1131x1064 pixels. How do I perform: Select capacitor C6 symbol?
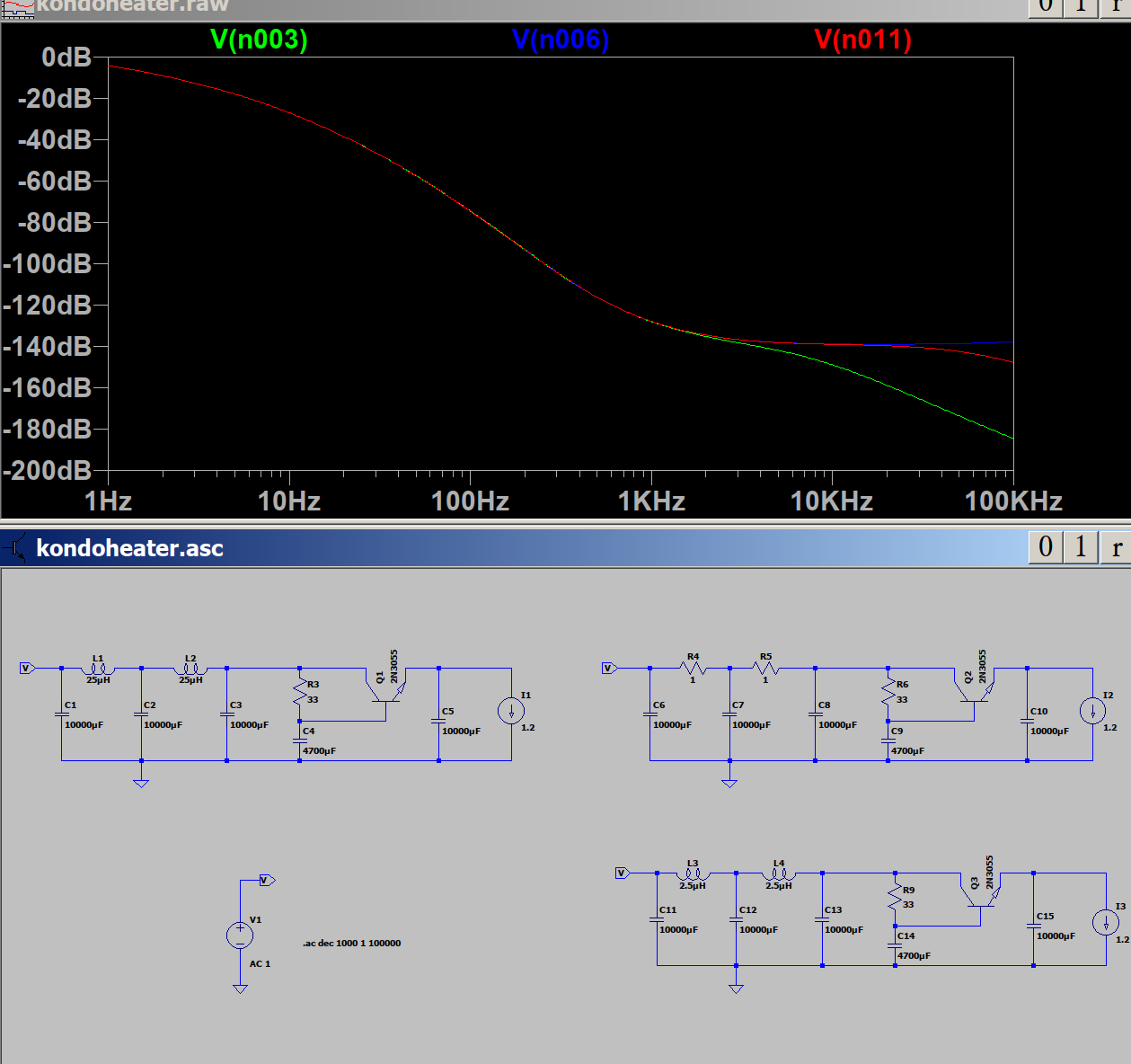pyautogui.click(x=649, y=714)
